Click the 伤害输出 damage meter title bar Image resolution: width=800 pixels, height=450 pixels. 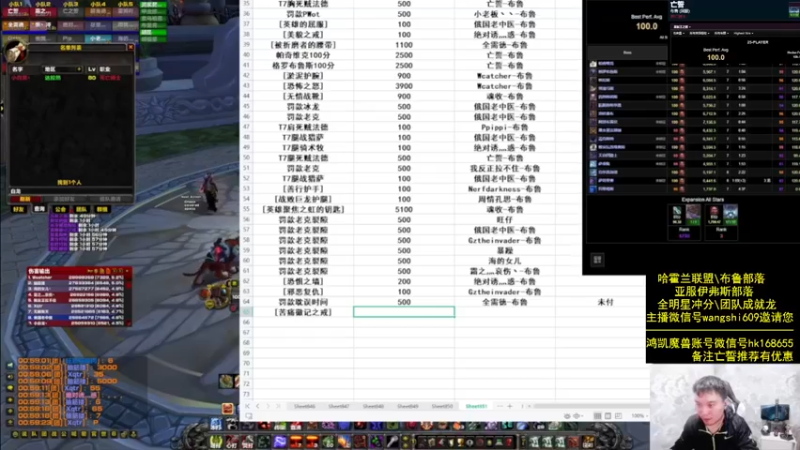[x=79, y=270]
